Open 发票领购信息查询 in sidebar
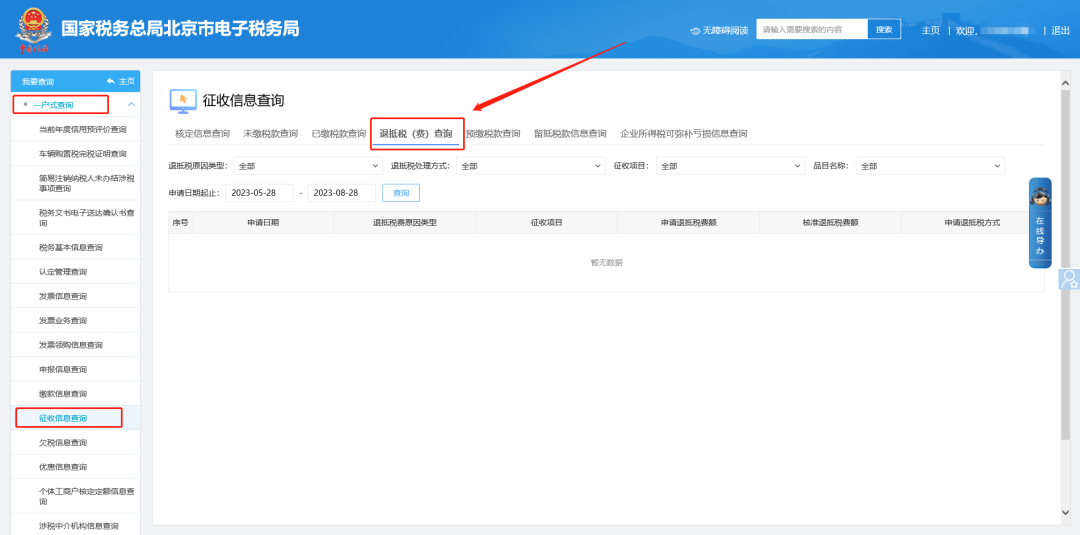The height and width of the screenshot is (535, 1080). click(x=71, y=345)
